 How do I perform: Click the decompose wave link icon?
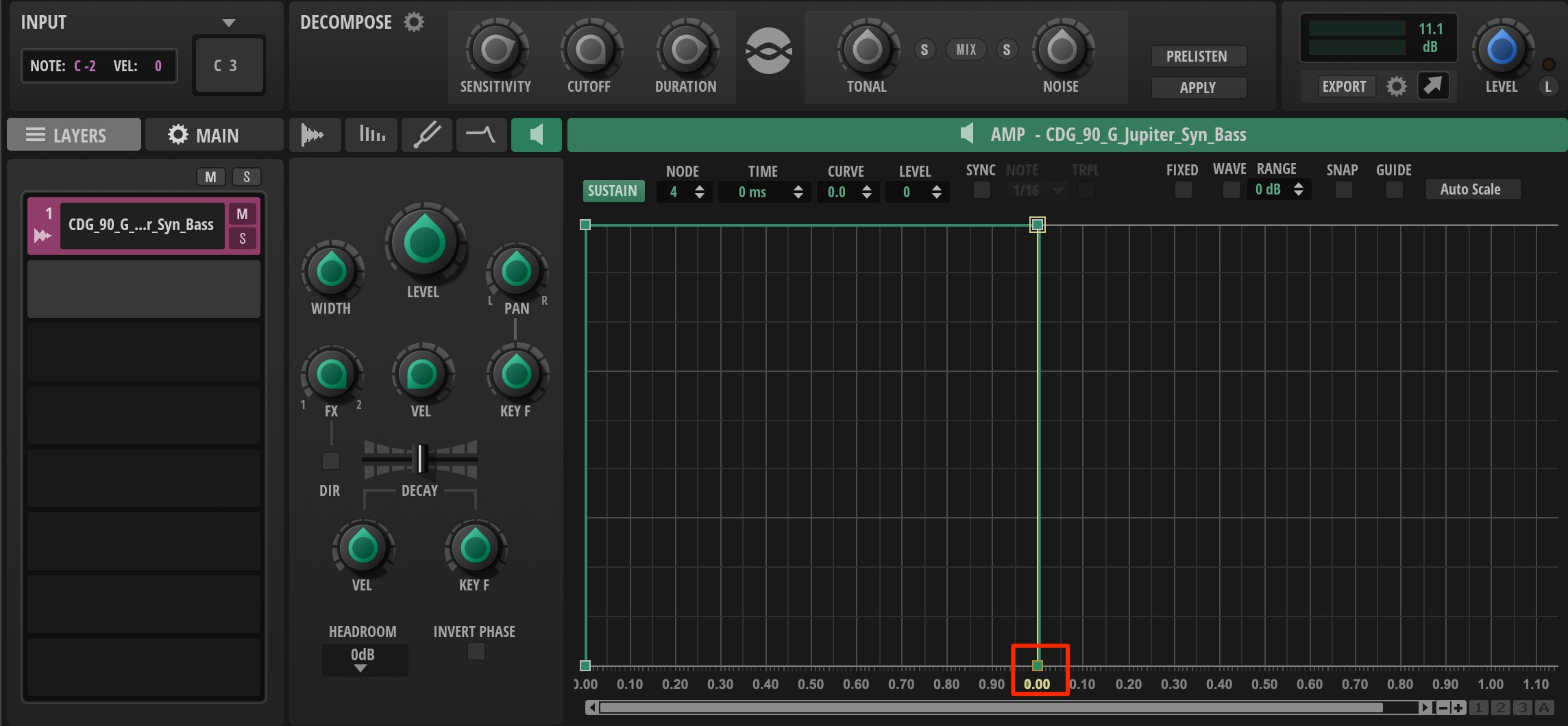click(769, 51)
